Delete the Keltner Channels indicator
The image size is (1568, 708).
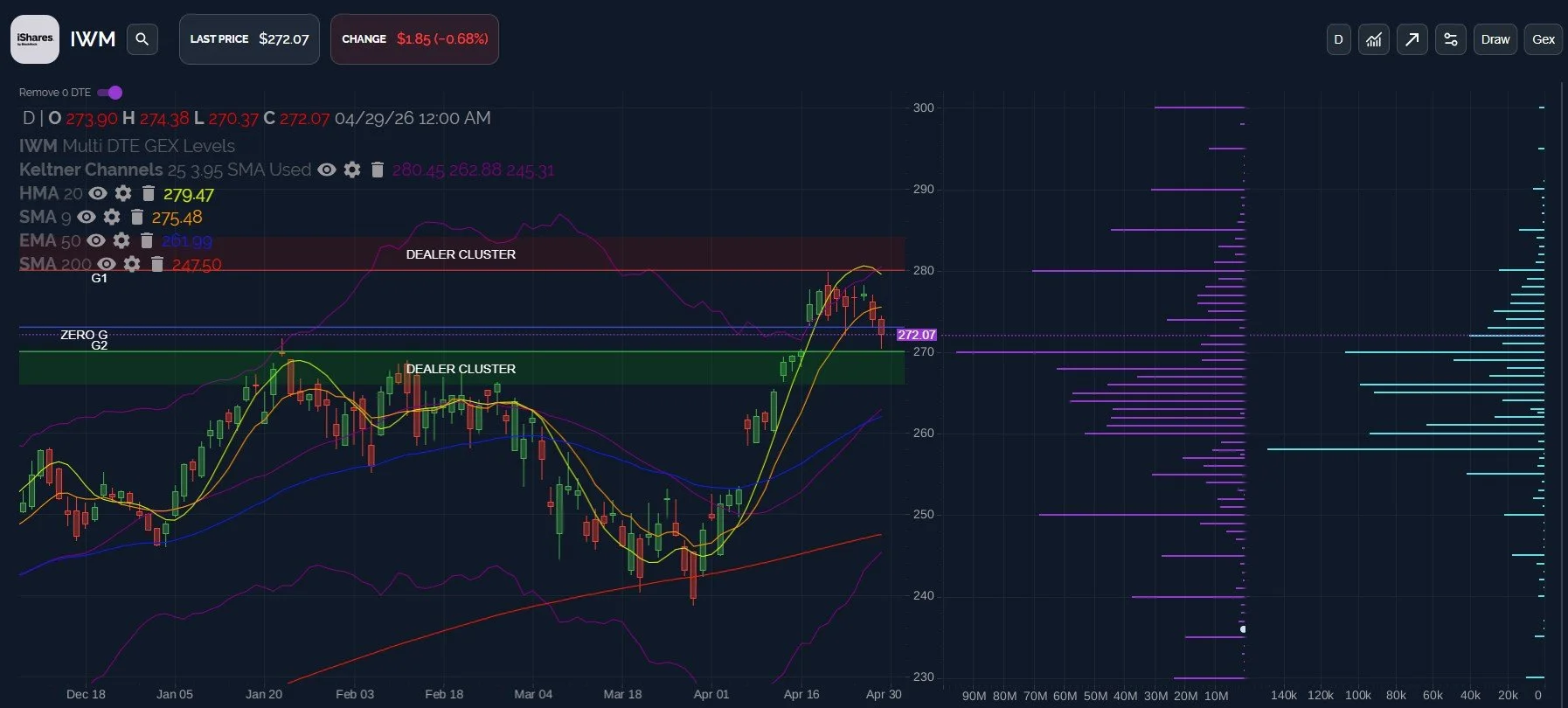[378, 170]
